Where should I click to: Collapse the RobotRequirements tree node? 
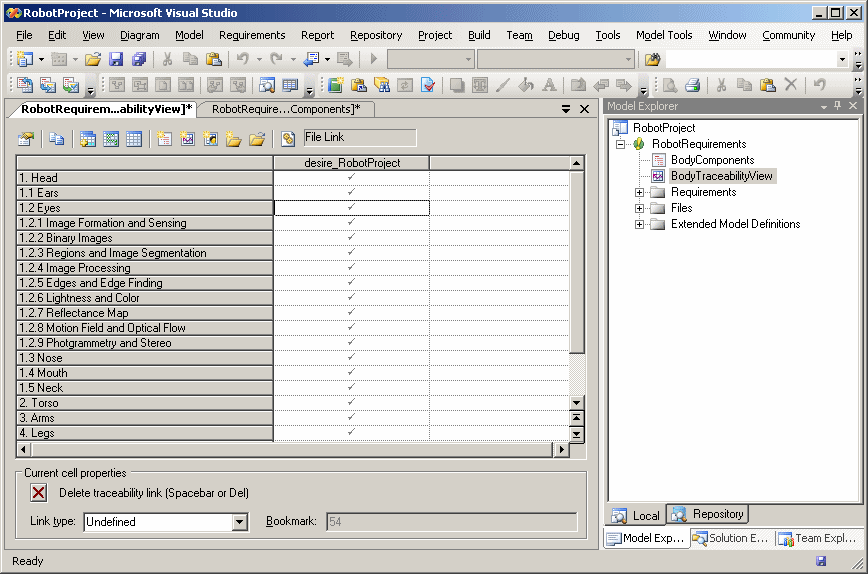point(621,144)
